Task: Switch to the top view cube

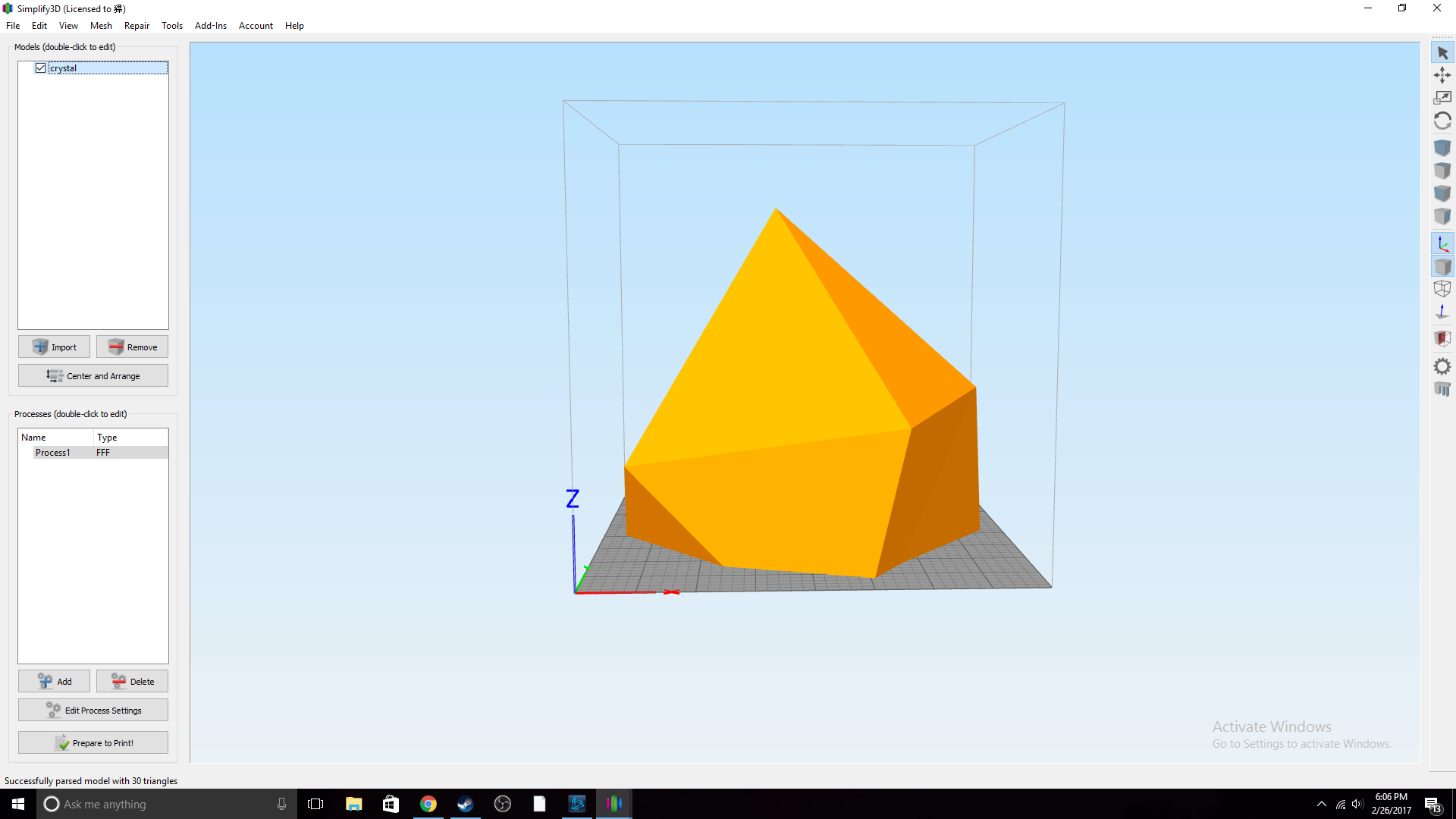Action: (x=1442, y=171)
